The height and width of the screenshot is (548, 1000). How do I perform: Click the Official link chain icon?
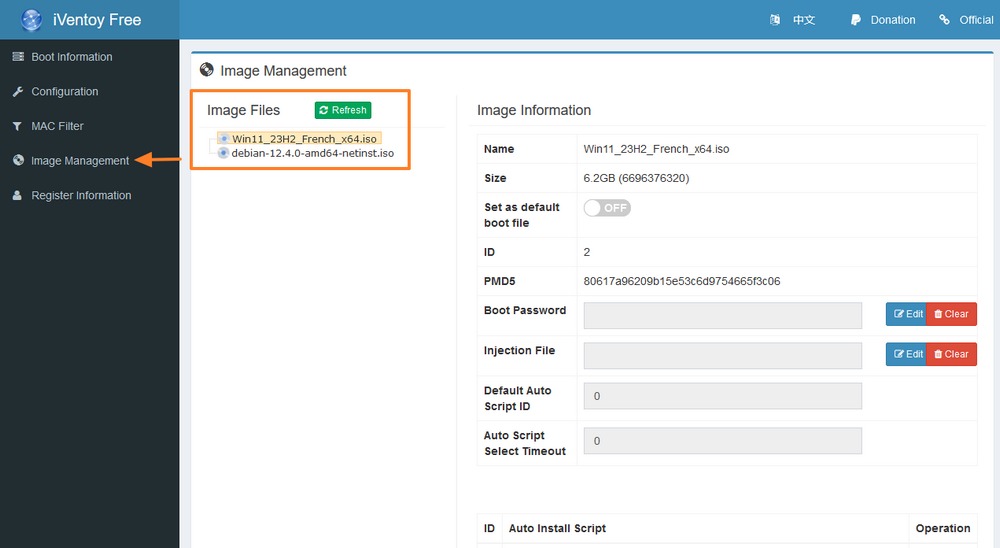944,20
